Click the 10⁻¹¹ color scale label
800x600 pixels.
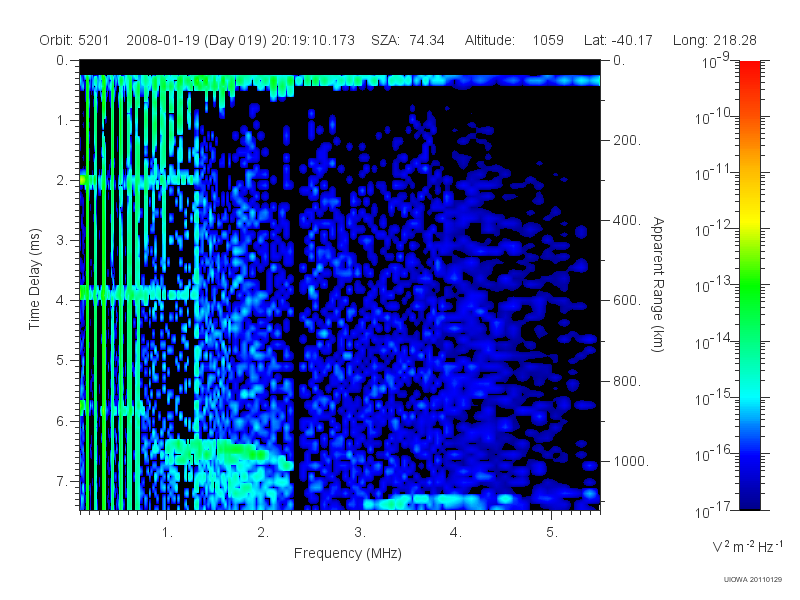pos(715,172)
